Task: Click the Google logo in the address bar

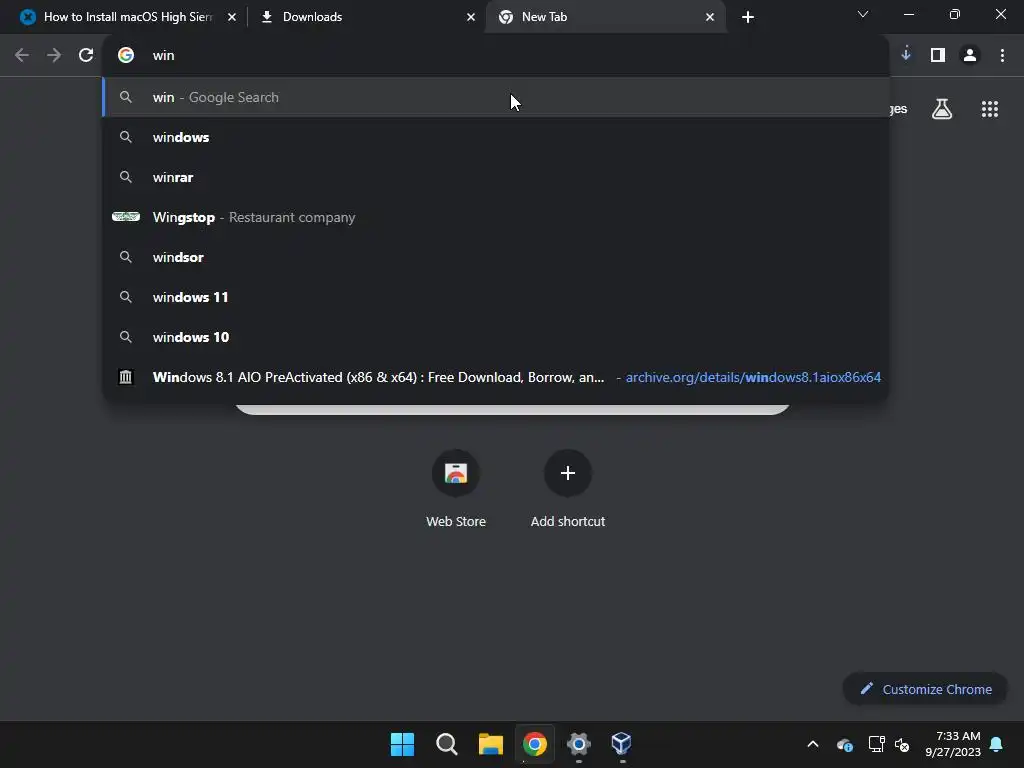Action: tap(126, 56)
